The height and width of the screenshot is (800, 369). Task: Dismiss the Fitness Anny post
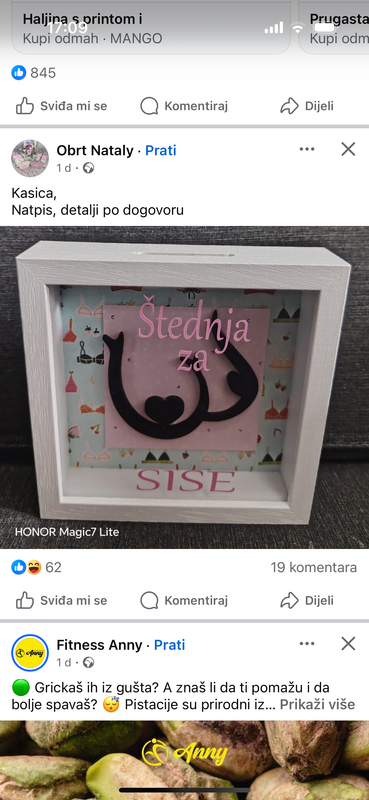[x=348, y=643]
